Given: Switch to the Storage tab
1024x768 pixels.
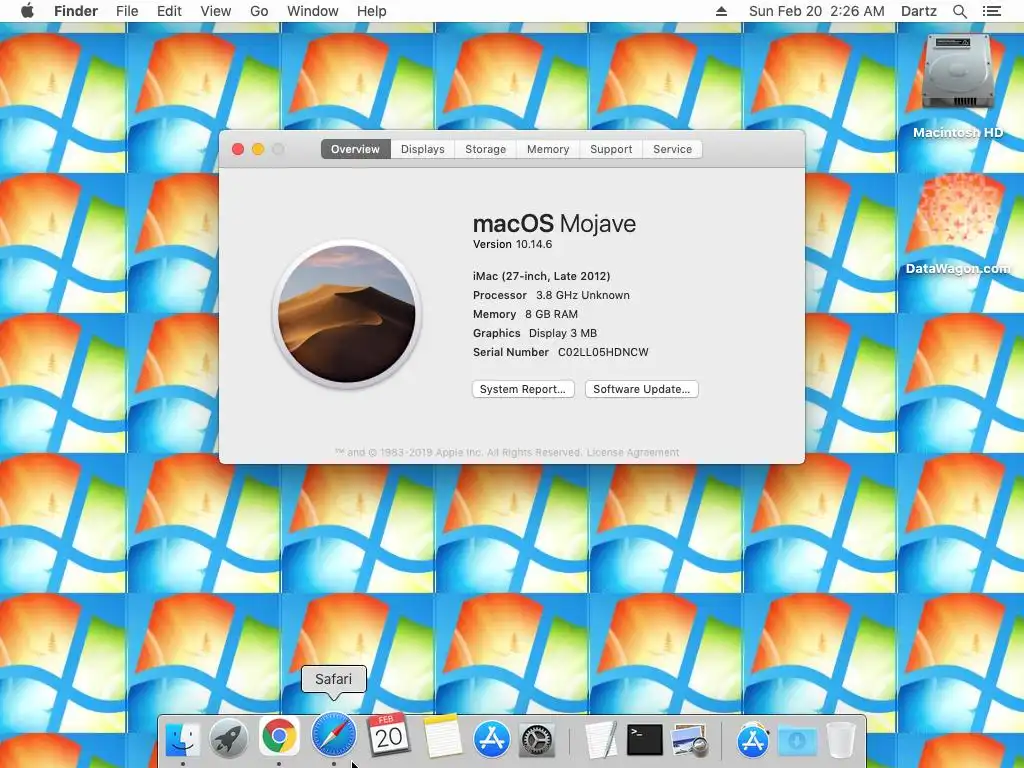Looking at the screenshot, I should (485, 149).
